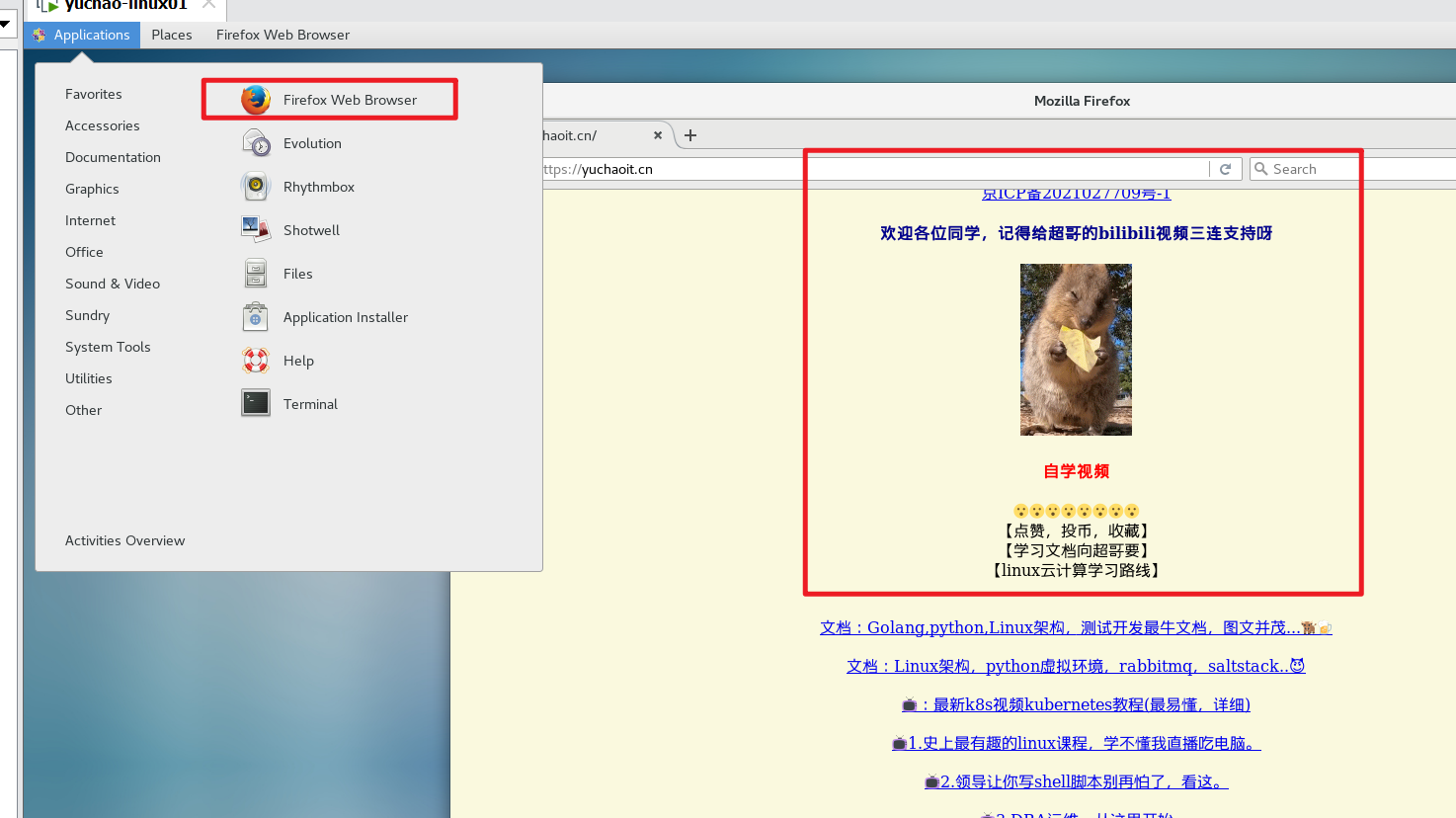Screen dimensions: 1456x818
Task: Click the reload page button
Action: (1225, 169)
